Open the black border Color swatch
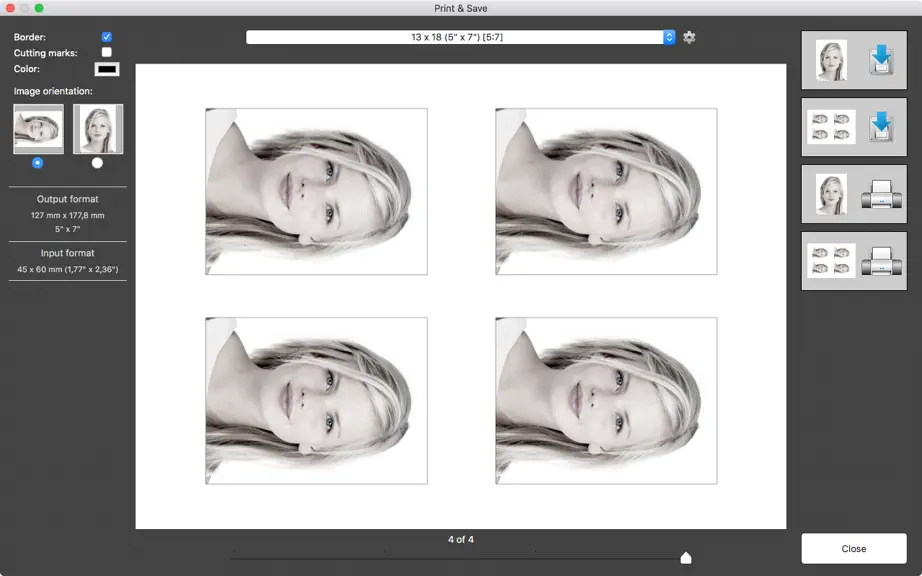The height and width of the screenshot is (576, 922). [107, 69]
